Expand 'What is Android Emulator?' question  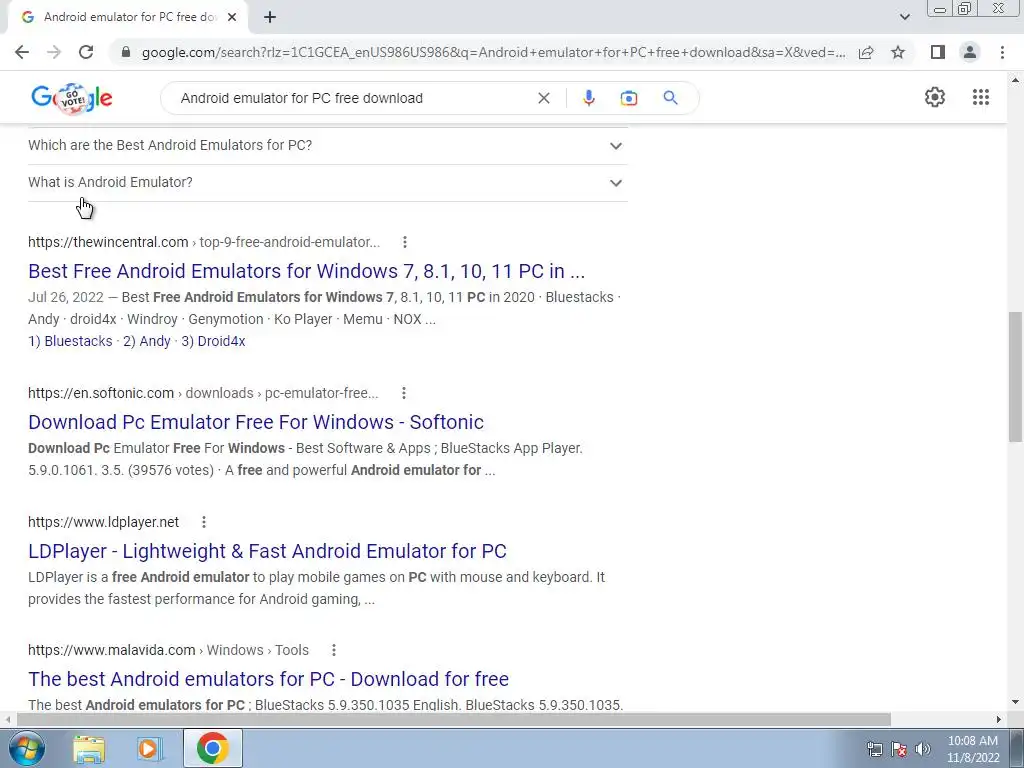328,183
